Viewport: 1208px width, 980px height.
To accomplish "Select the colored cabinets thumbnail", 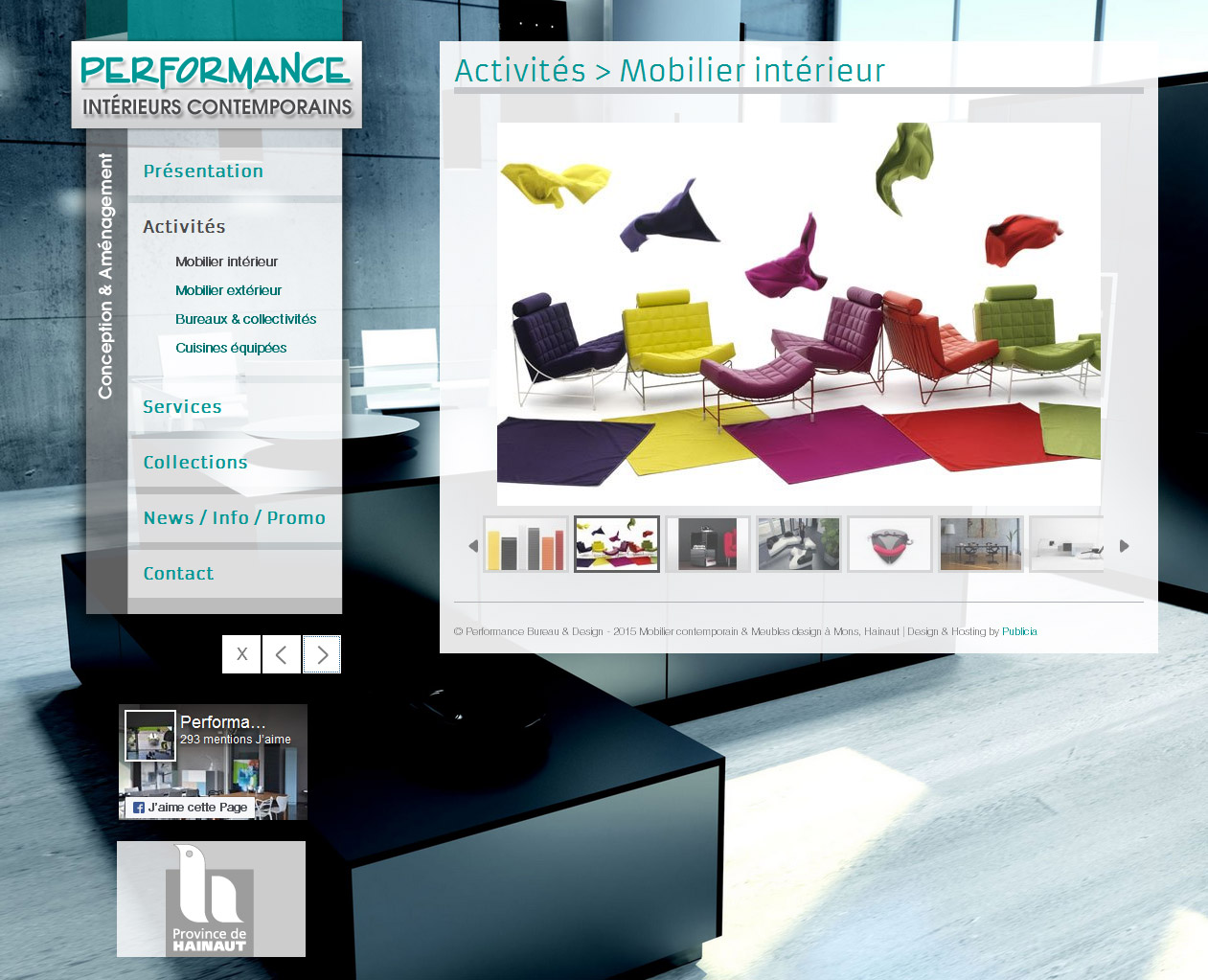I will click(x=526, y=544).
